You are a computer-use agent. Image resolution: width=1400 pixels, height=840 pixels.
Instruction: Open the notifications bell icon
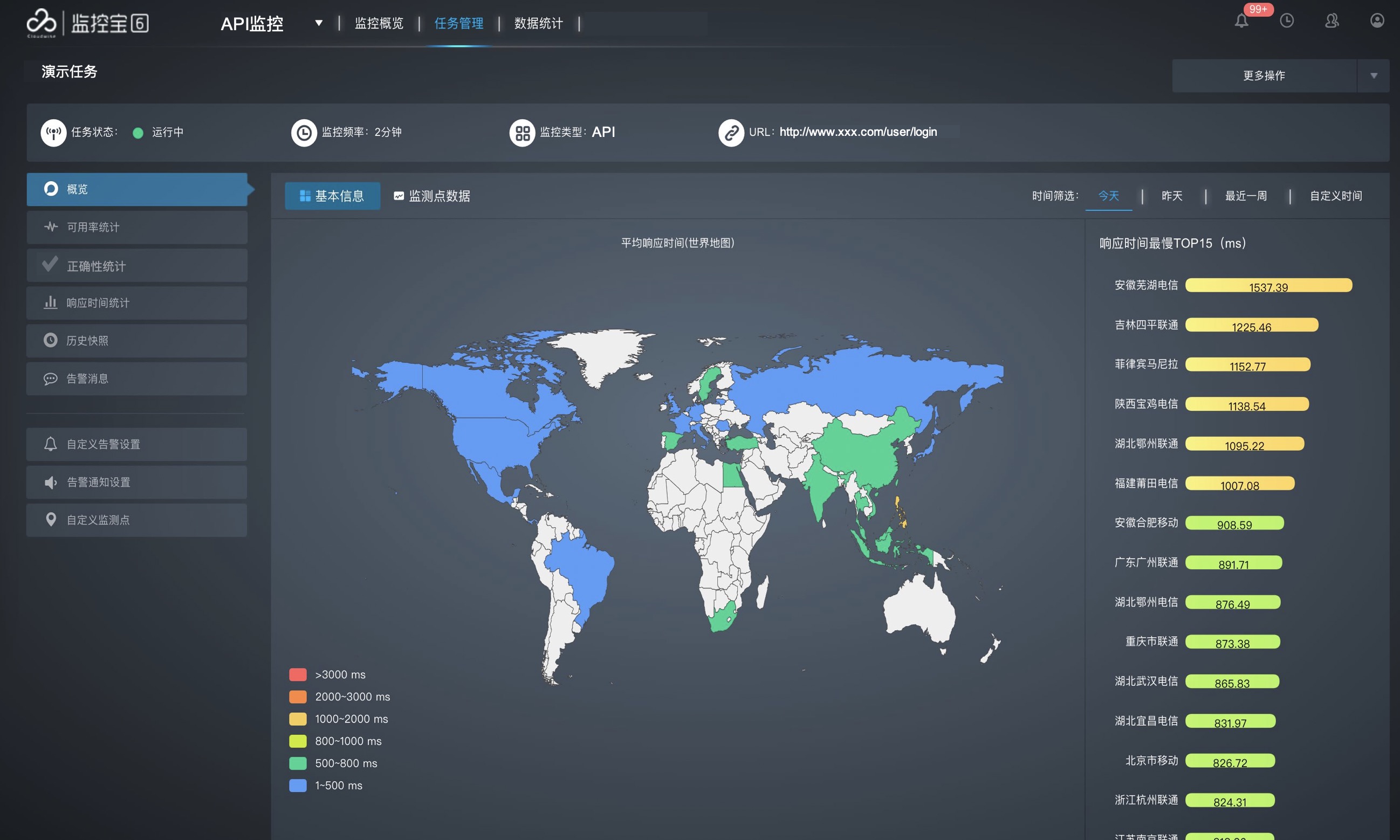pos(1241,22)
